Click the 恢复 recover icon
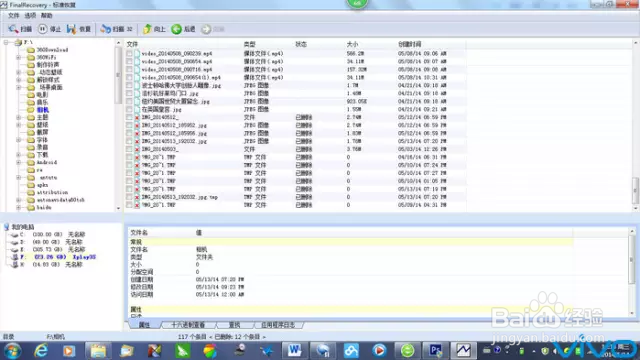The width and height of the screenshot is (640, 360). click(x=71, y=29)
